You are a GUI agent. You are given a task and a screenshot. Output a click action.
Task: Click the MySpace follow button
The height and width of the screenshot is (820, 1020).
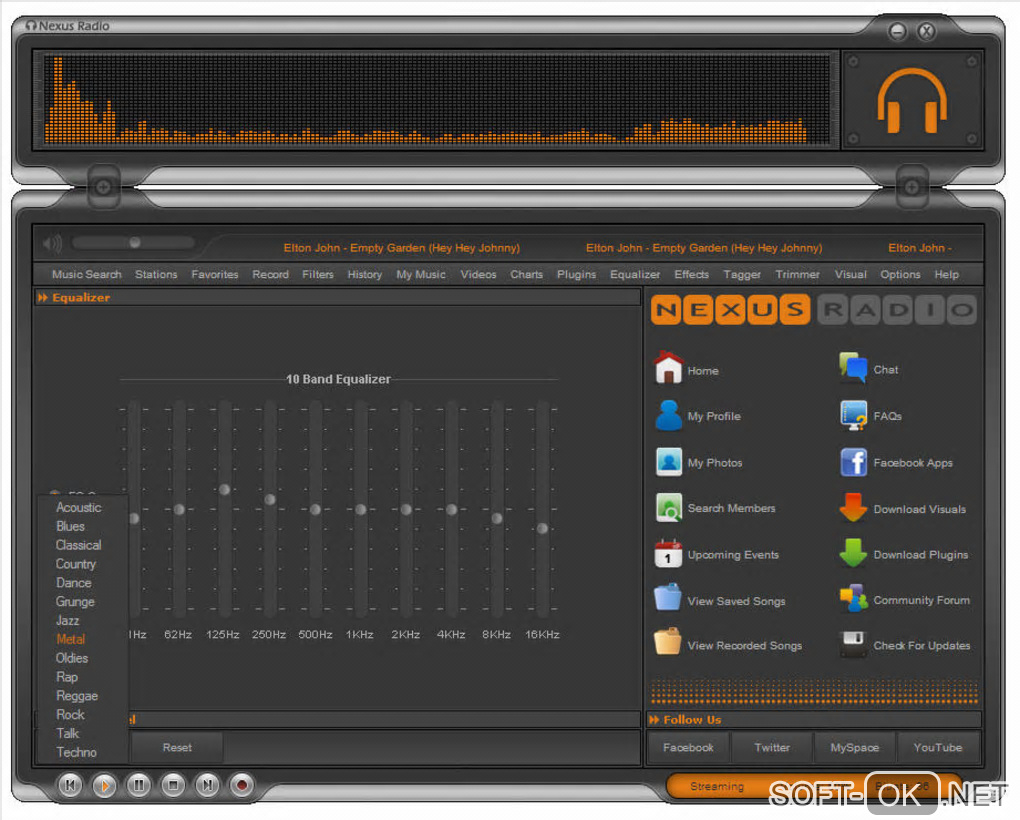[x=855, y=748]
